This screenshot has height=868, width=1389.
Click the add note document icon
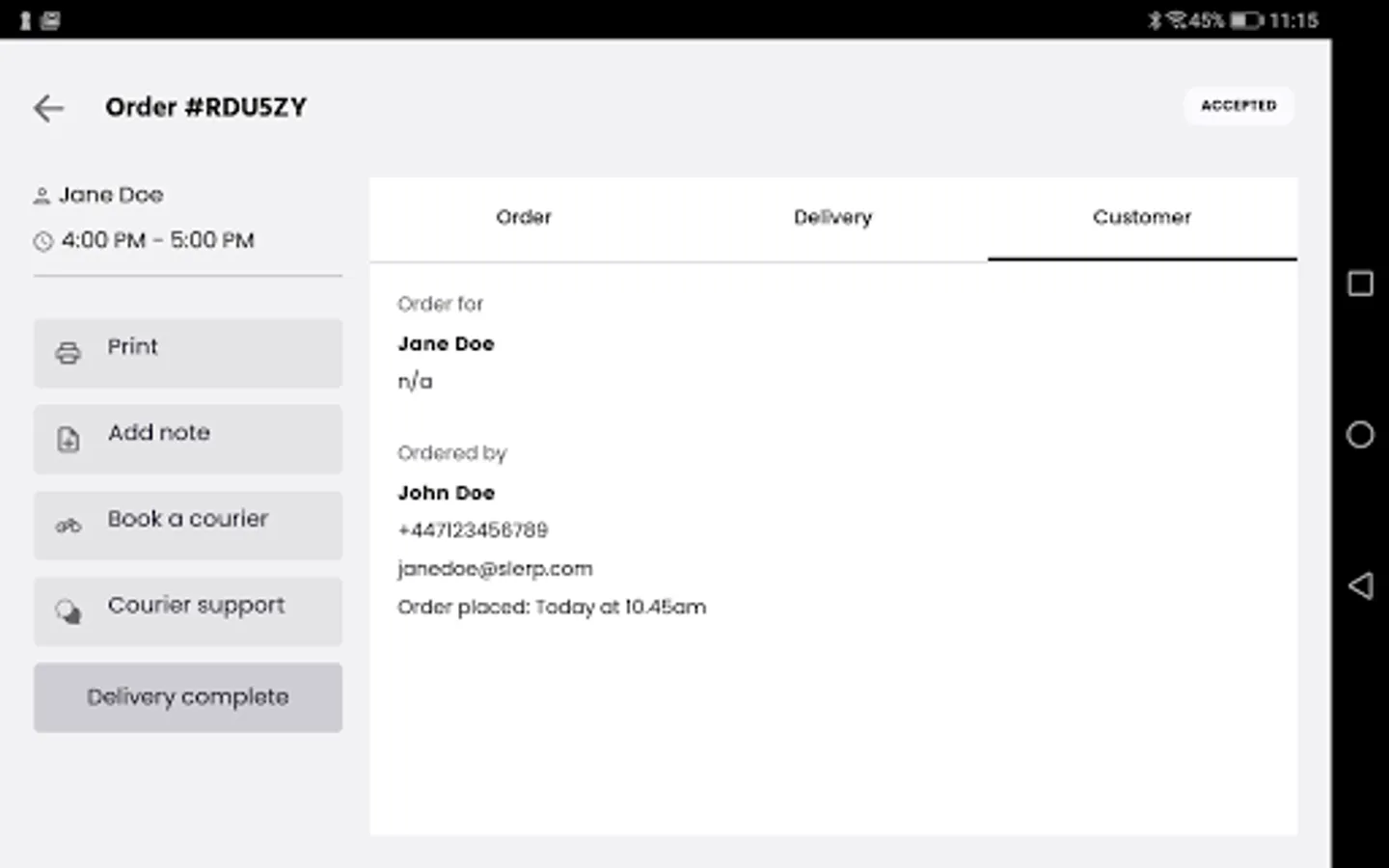tap(68, 440)
